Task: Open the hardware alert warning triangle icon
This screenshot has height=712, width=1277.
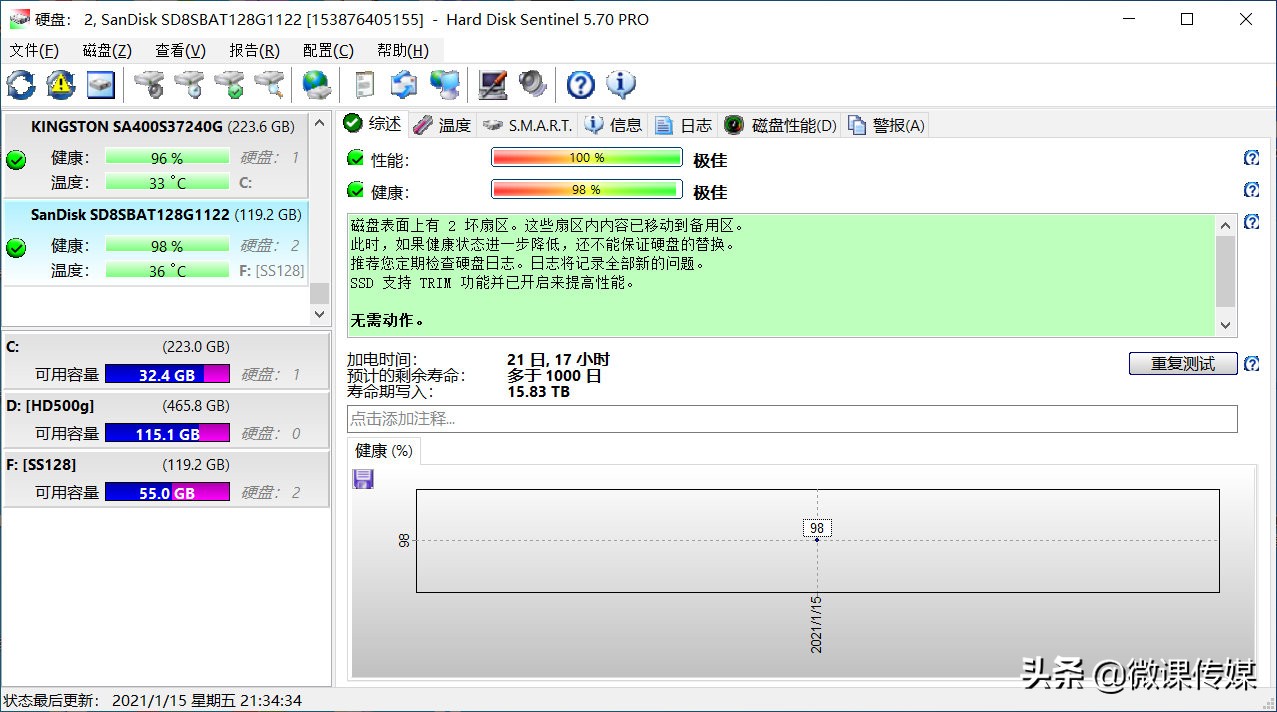Action: (x=60, y=85)
